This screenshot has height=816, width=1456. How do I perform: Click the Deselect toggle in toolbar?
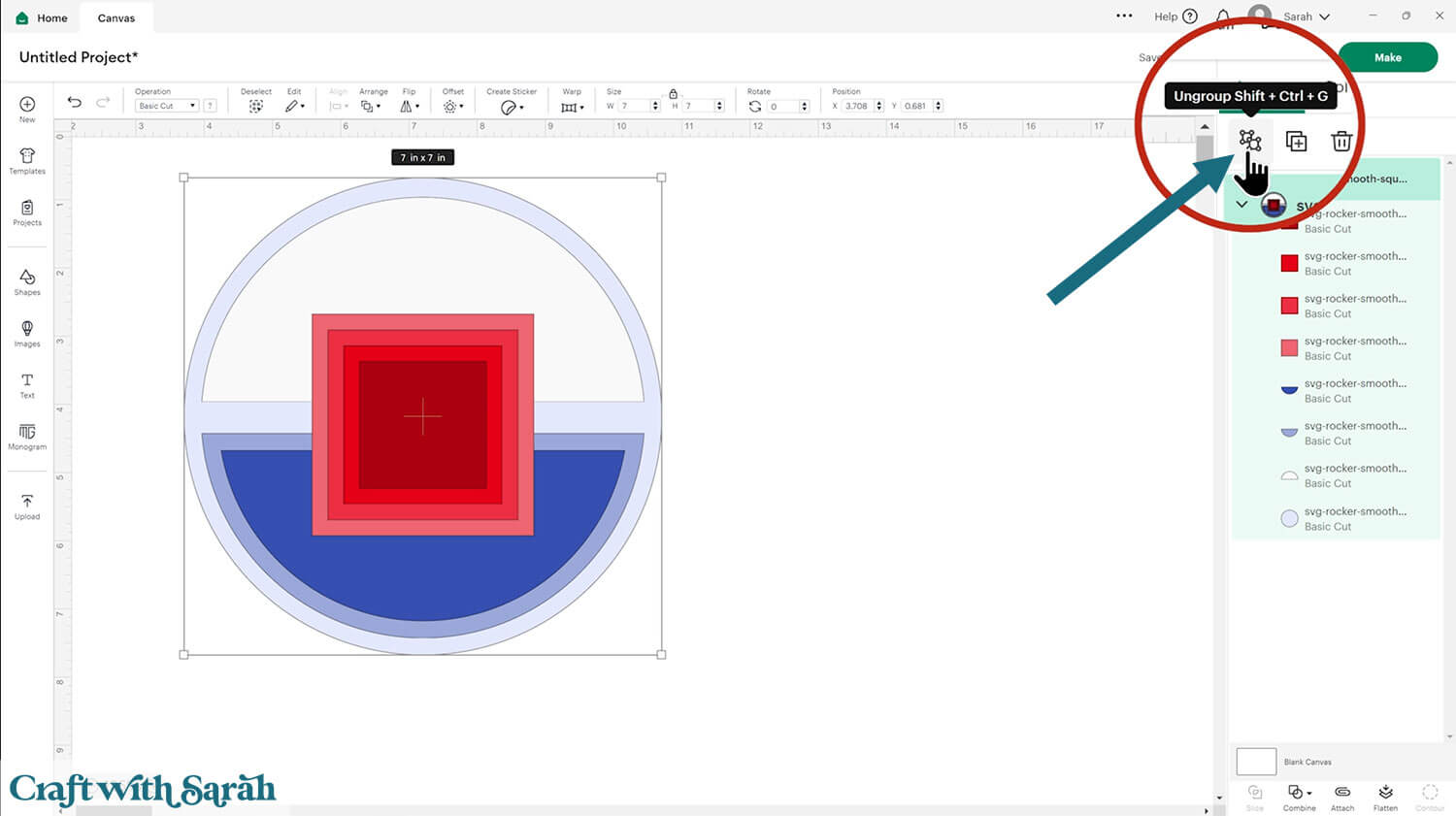[x=256, y=106]
